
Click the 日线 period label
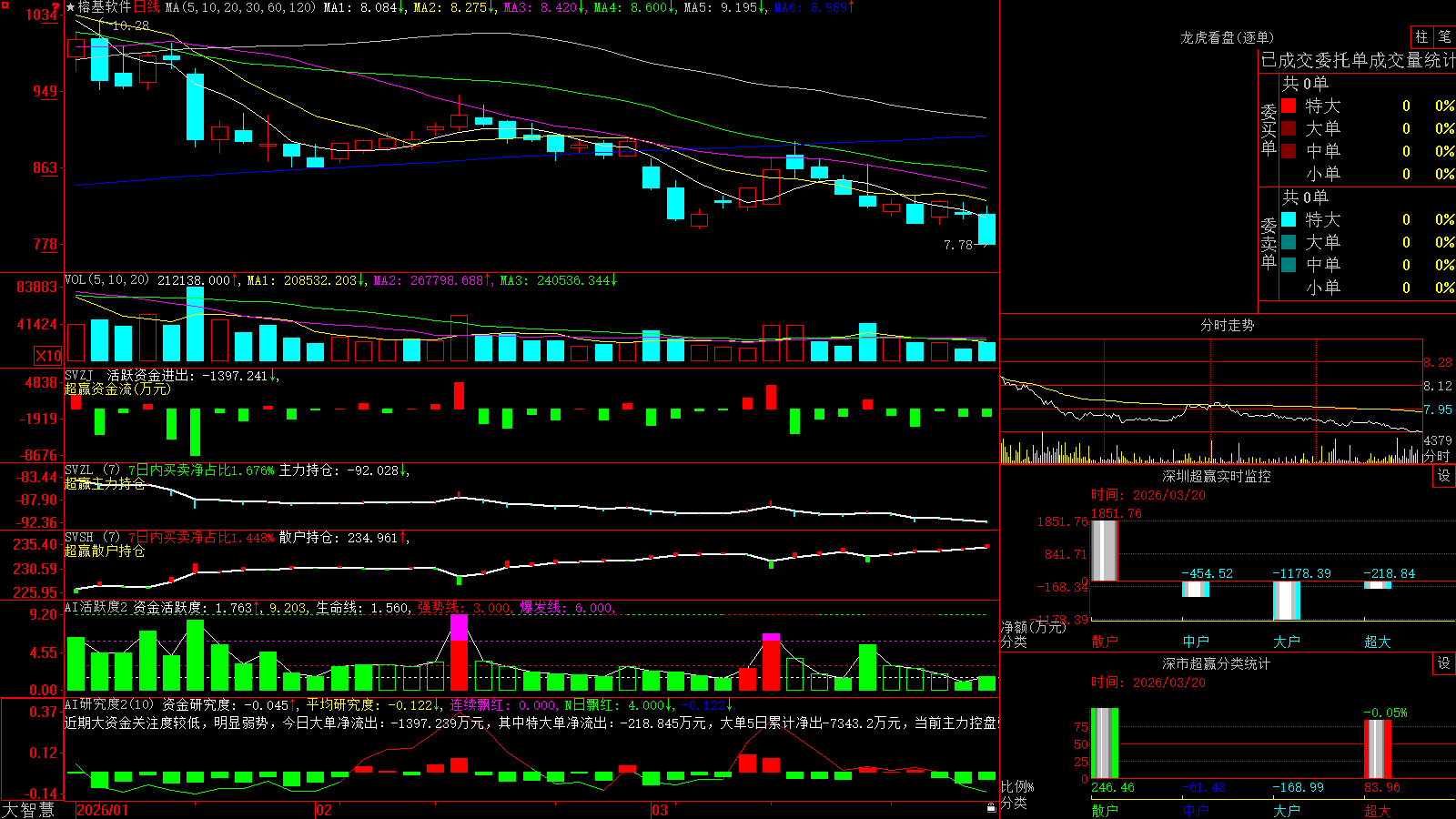point(147,7)
